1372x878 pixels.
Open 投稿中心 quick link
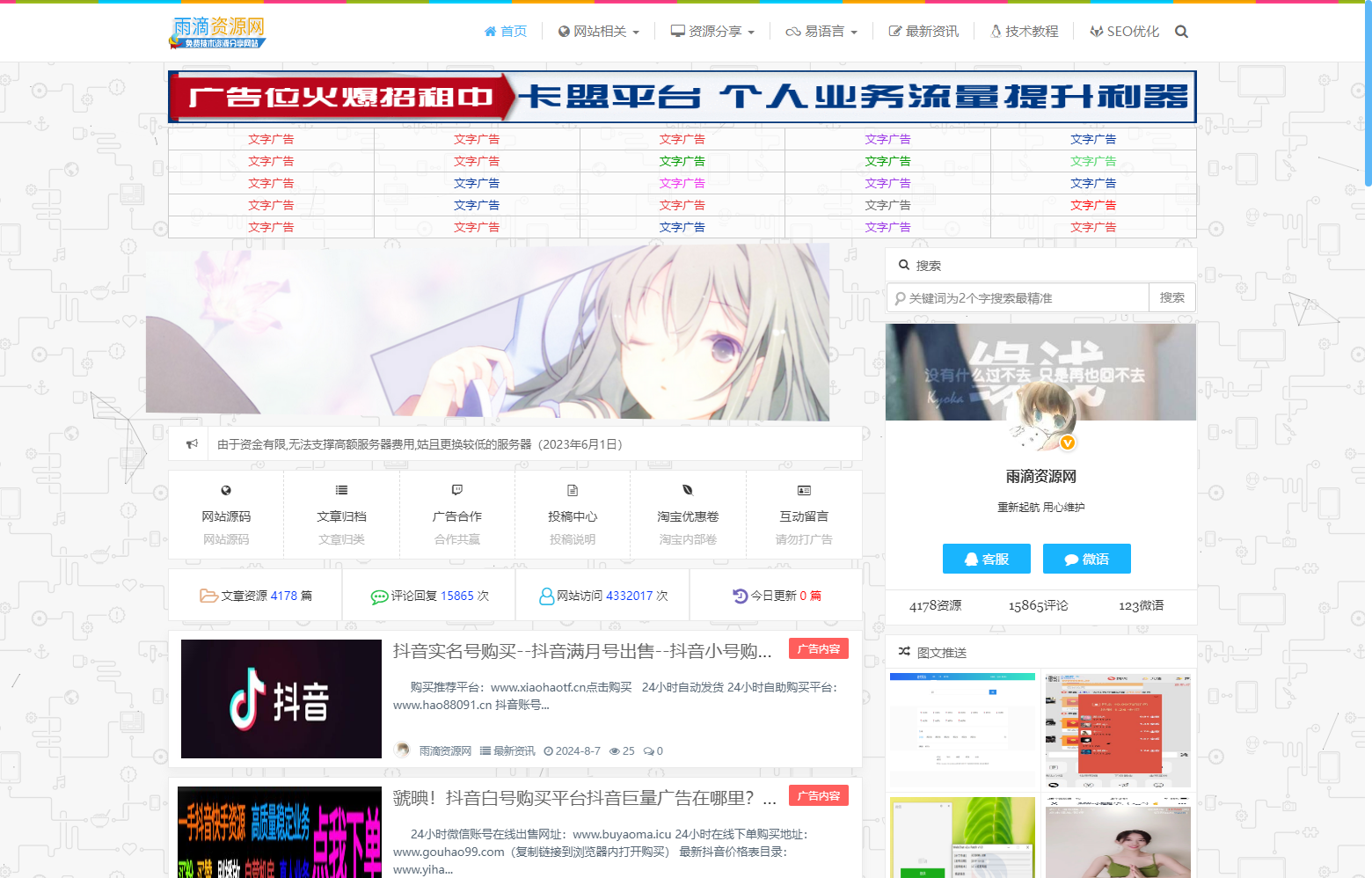573,516
